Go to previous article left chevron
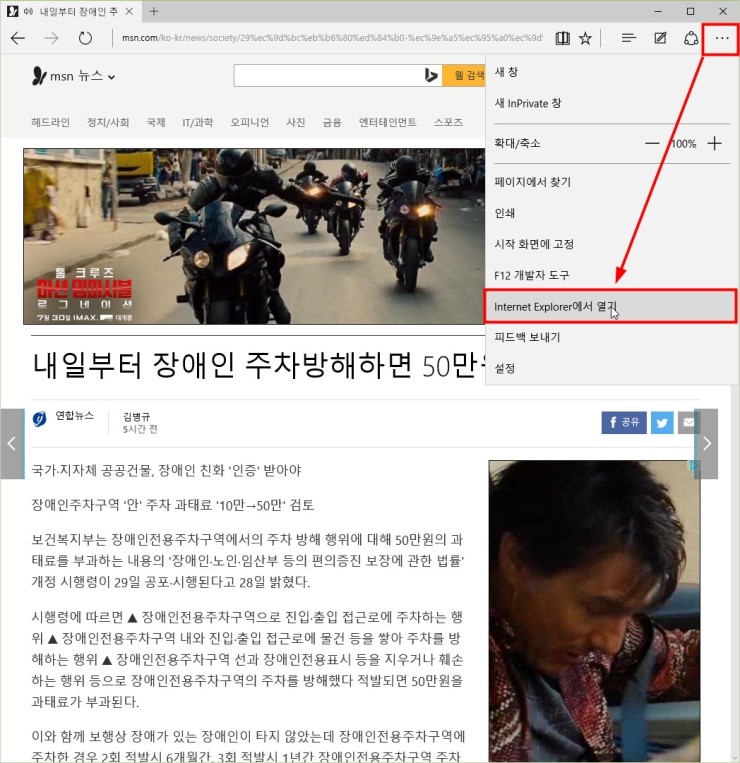 (x=12, y=443)
